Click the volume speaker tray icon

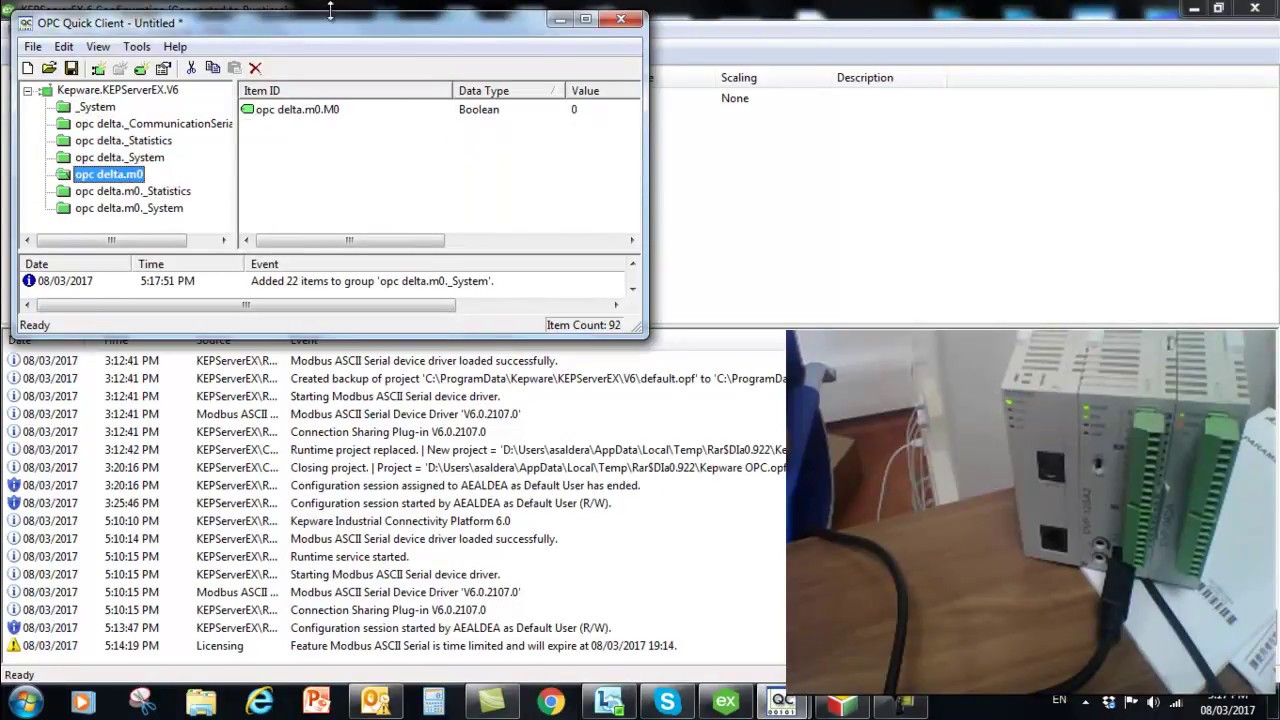click(x=1153, y=702)
